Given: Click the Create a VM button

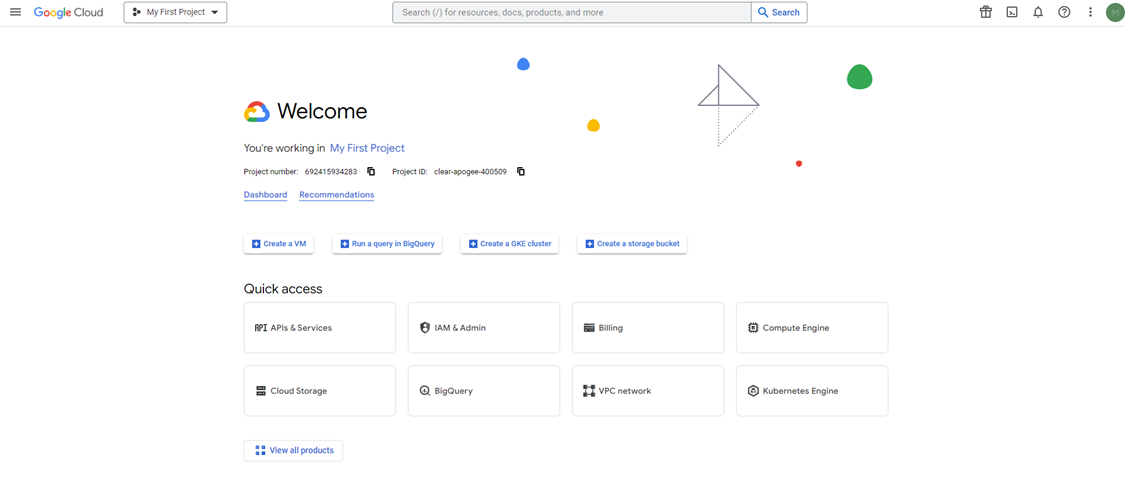Looking at the screenshot, I should (x=278, y=244).
